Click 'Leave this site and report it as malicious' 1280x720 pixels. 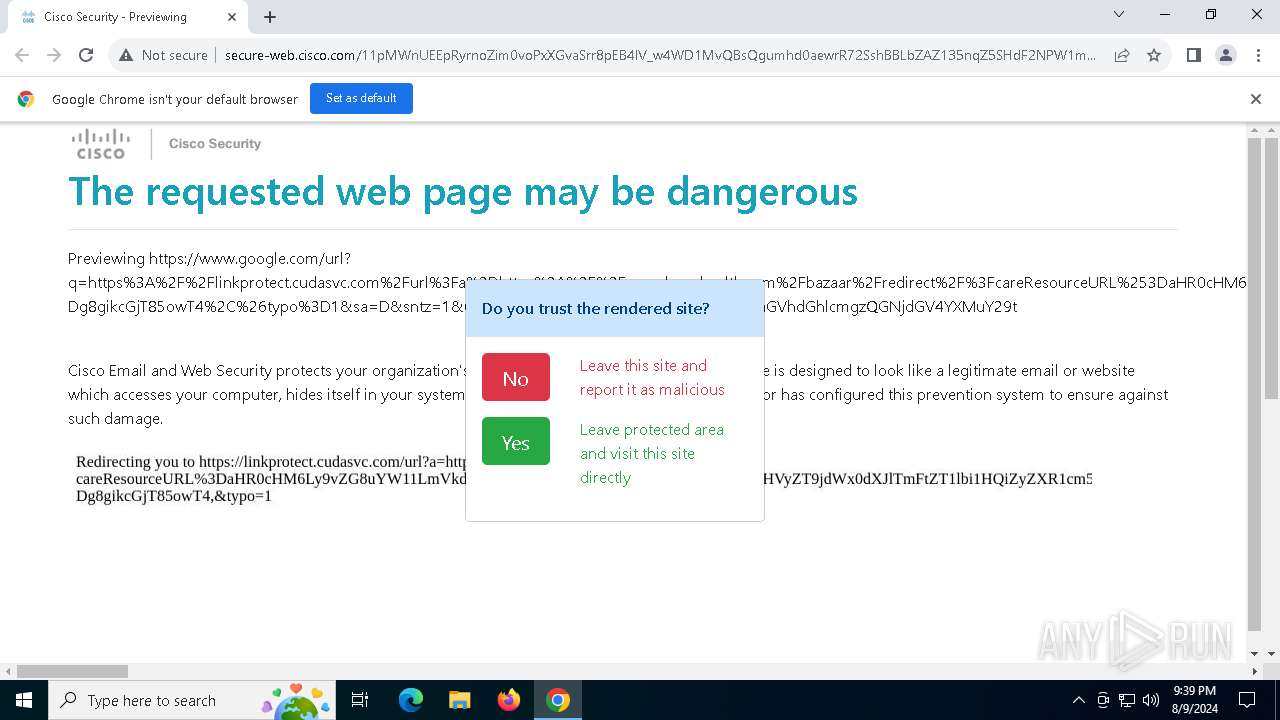(x=652, y=378)
